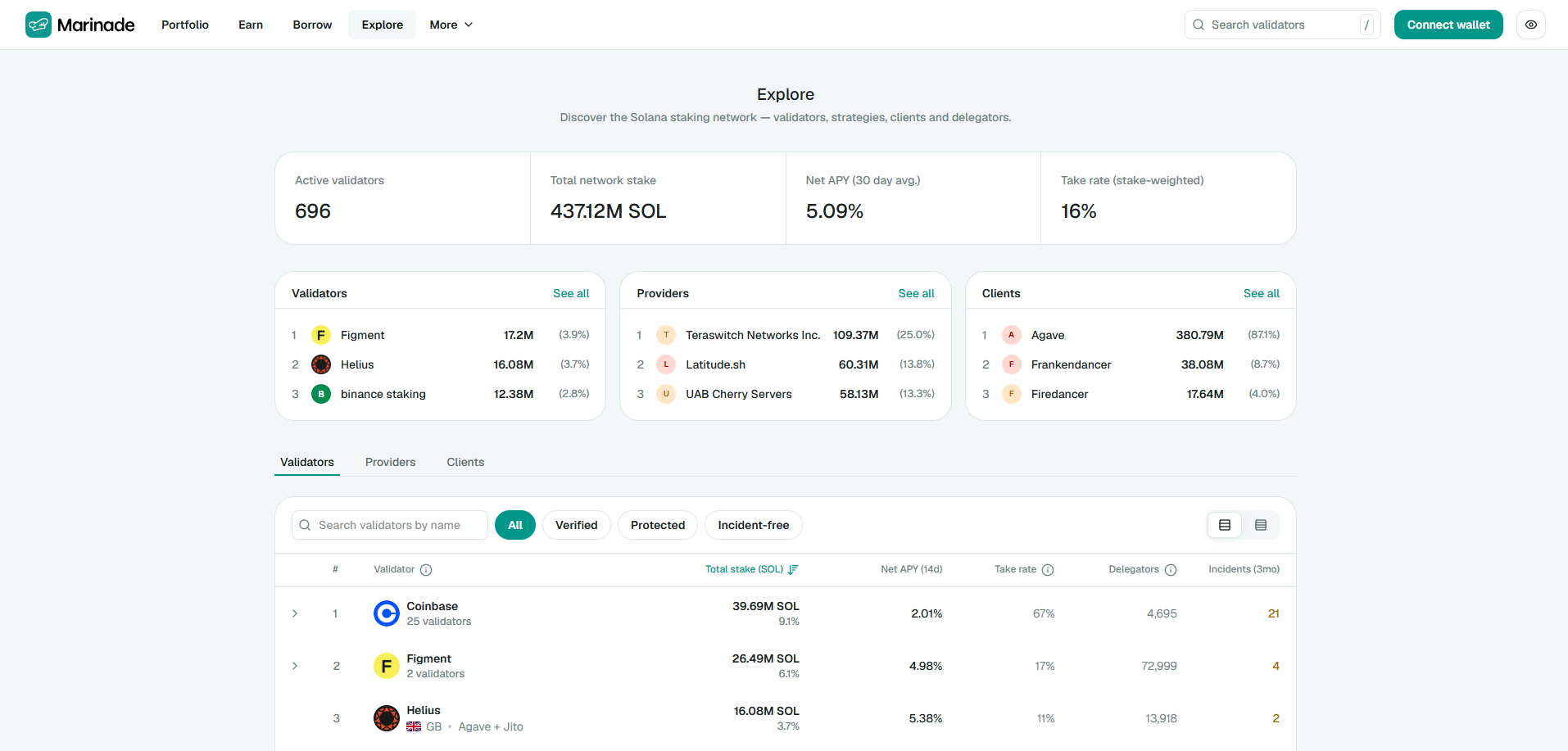Screen dimensions: 1568x751
Task: Click the Validator column info icon
Action: [x=426, y=570]
